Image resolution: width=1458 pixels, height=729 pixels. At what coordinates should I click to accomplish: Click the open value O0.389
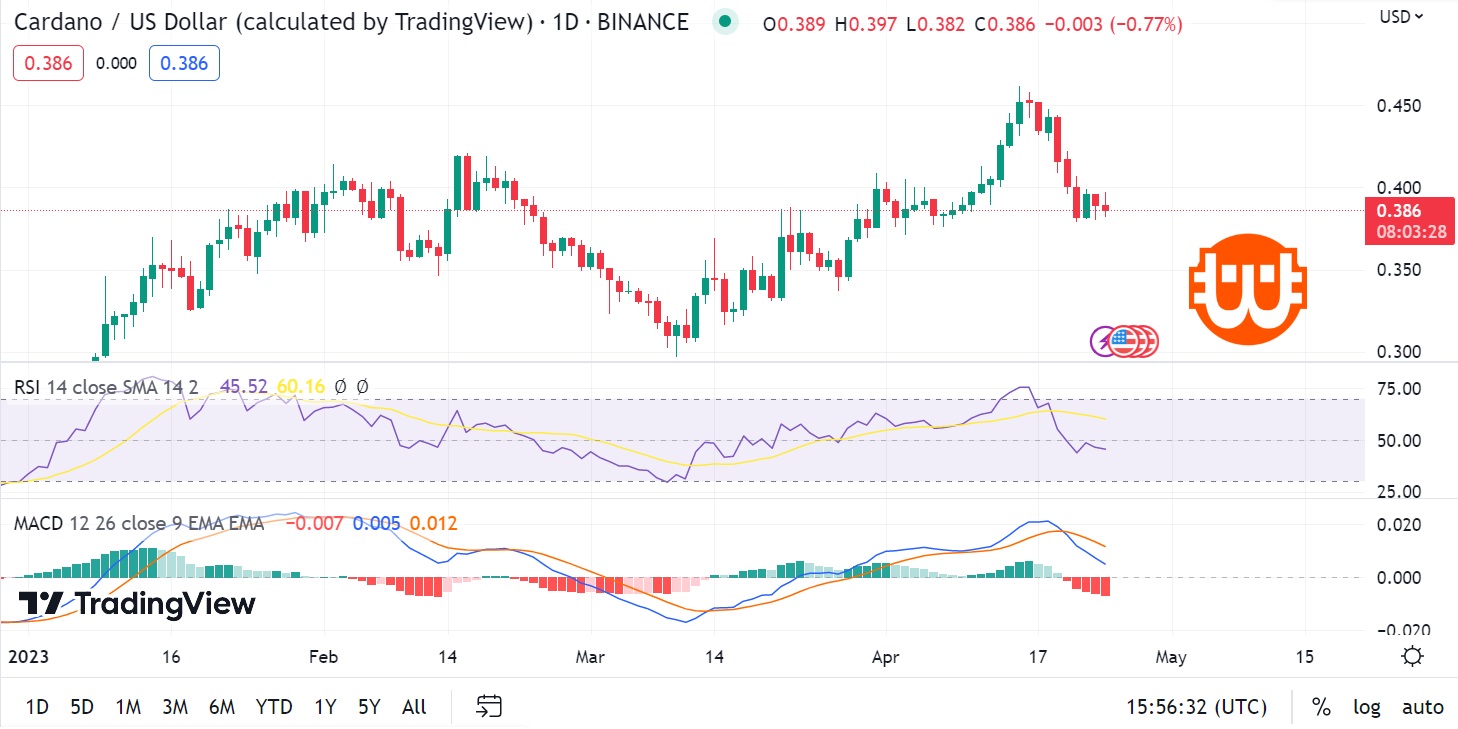tap(795, 24)
